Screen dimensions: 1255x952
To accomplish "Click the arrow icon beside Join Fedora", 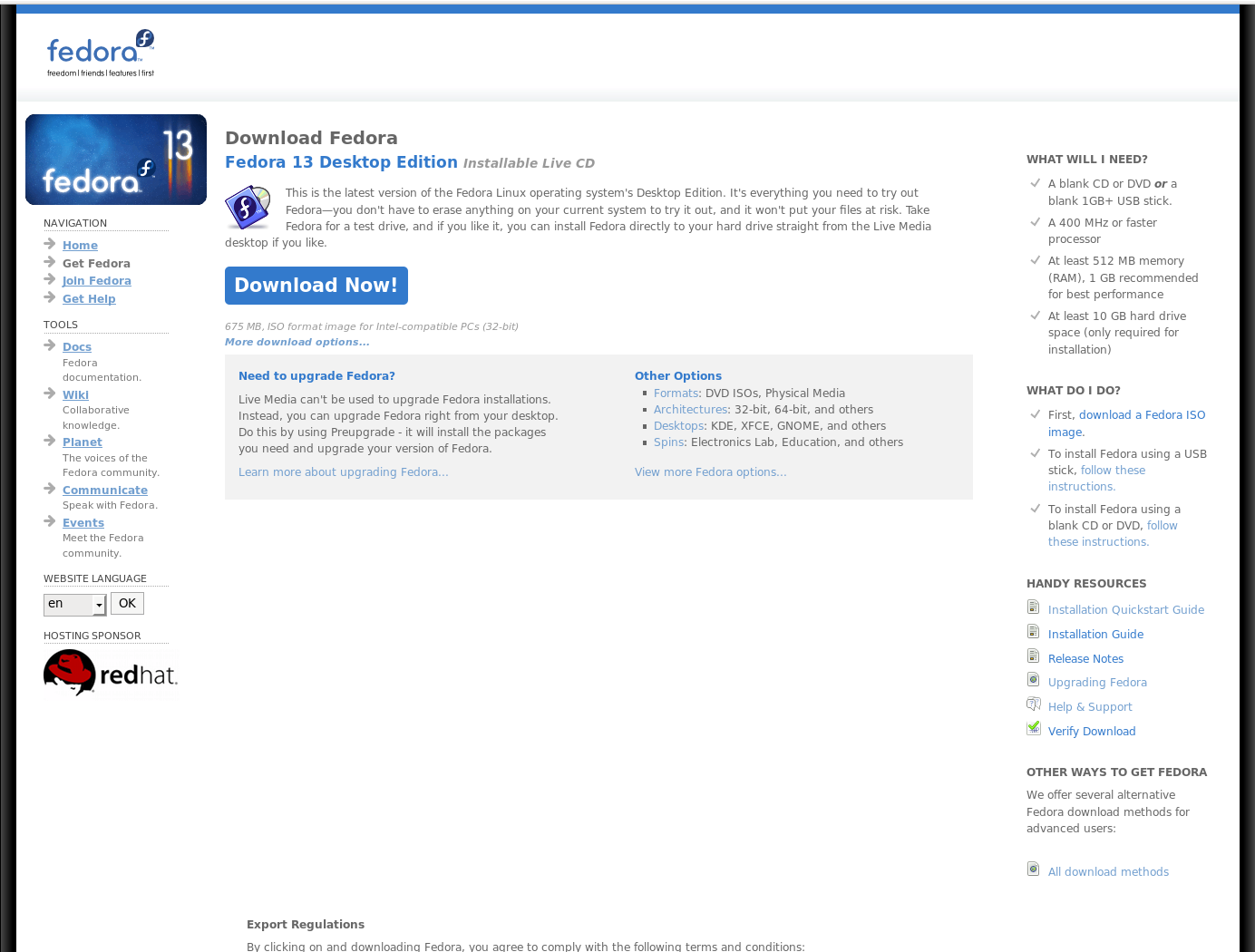I will [x=50, y=279].
